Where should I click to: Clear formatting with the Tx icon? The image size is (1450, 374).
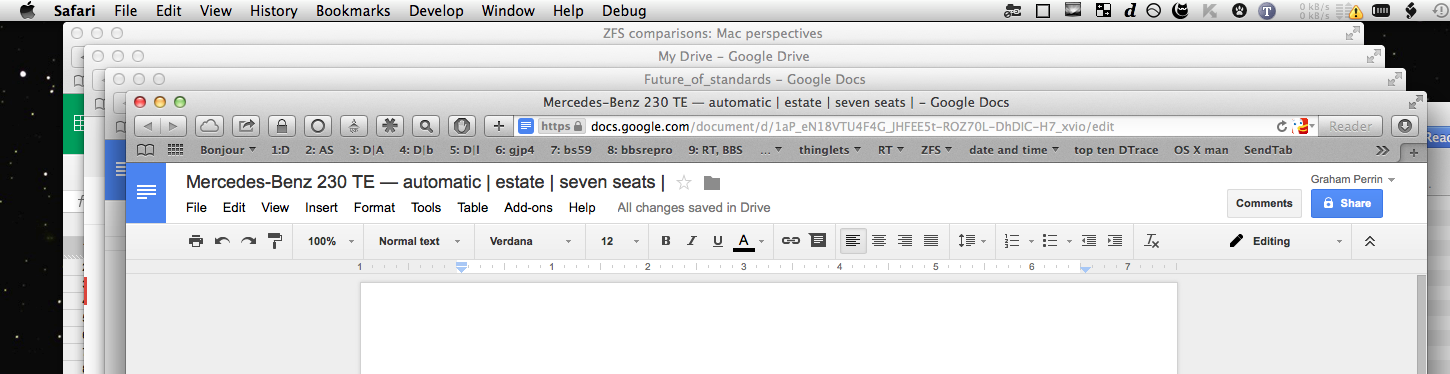coord(1152,241)
